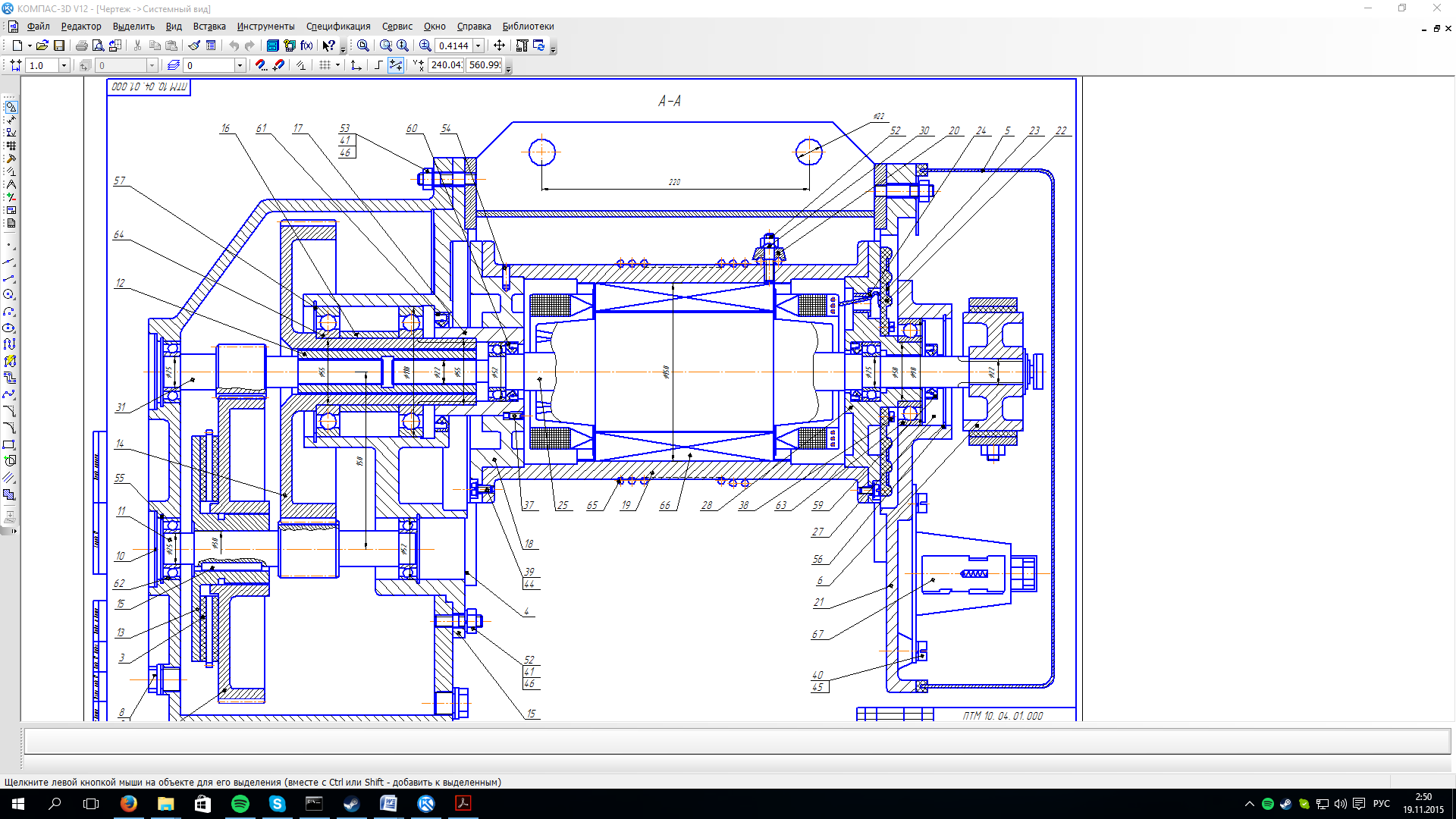Open the Сервис menu
This screenshot has width=1456, height=819.
(x=397, y=27)
